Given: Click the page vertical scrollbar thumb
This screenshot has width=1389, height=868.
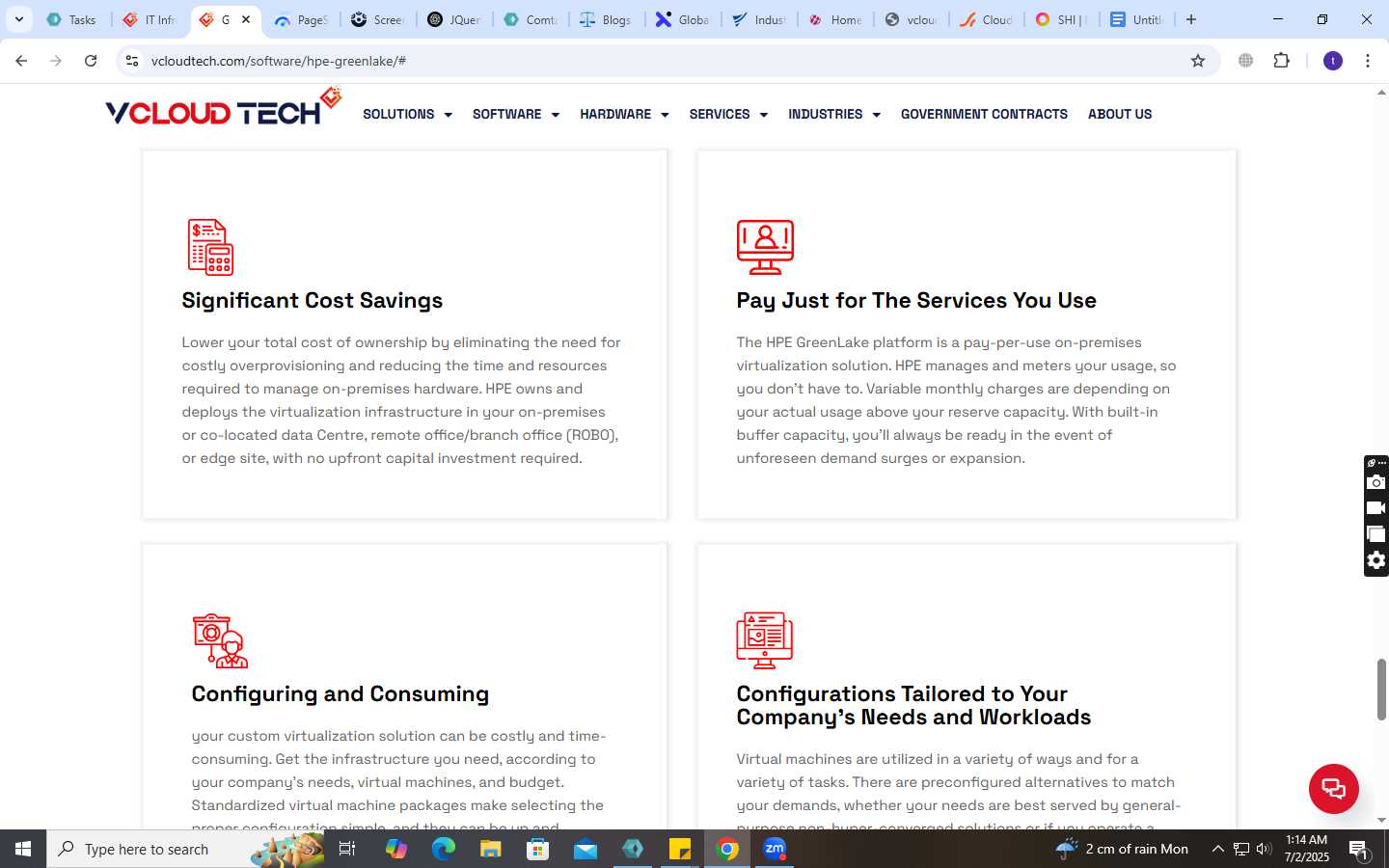Looking at the screenshot, I should click(x=1380, y=689).
